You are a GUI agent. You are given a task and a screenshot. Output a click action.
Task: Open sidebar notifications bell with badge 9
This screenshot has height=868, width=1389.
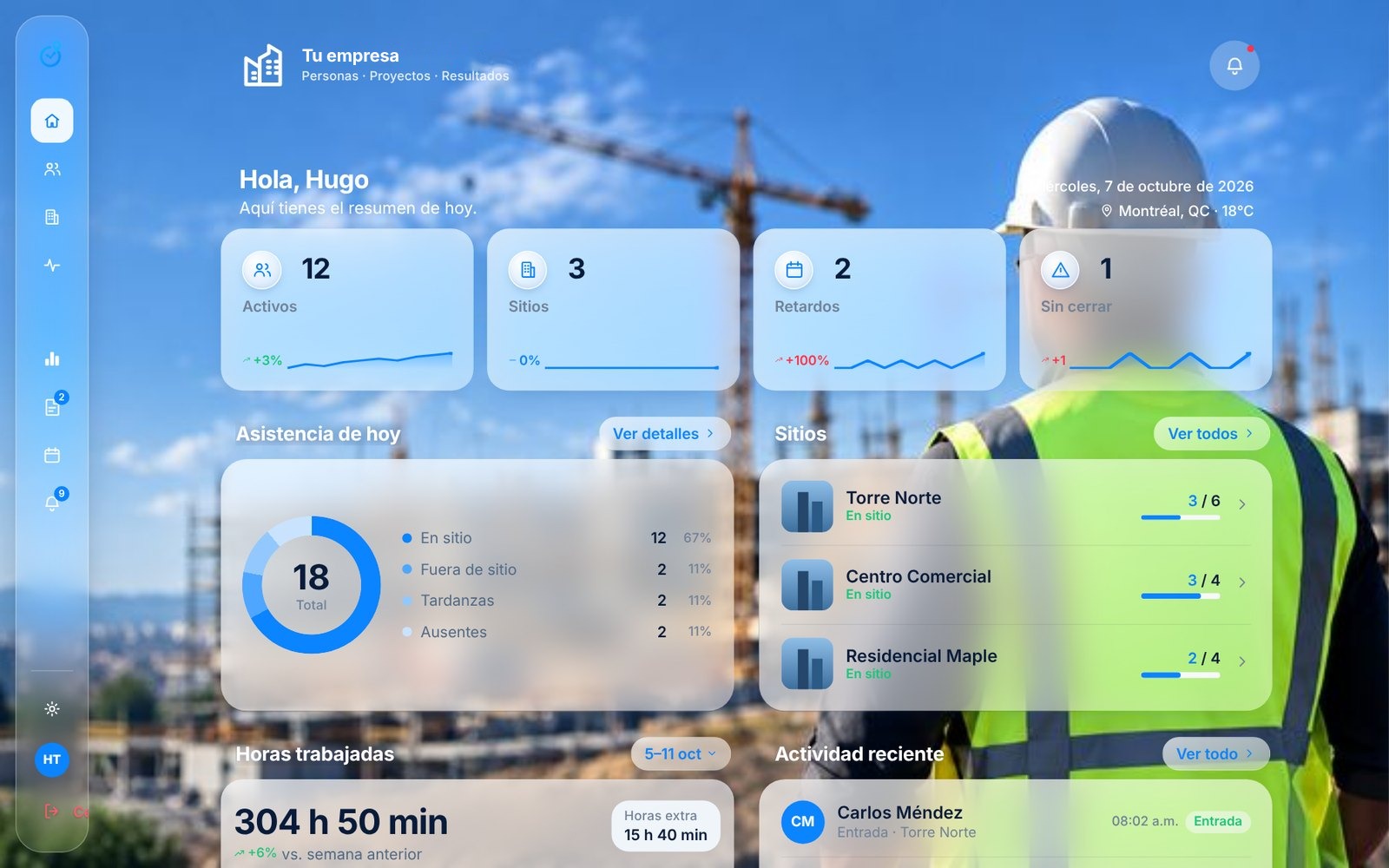52,503
